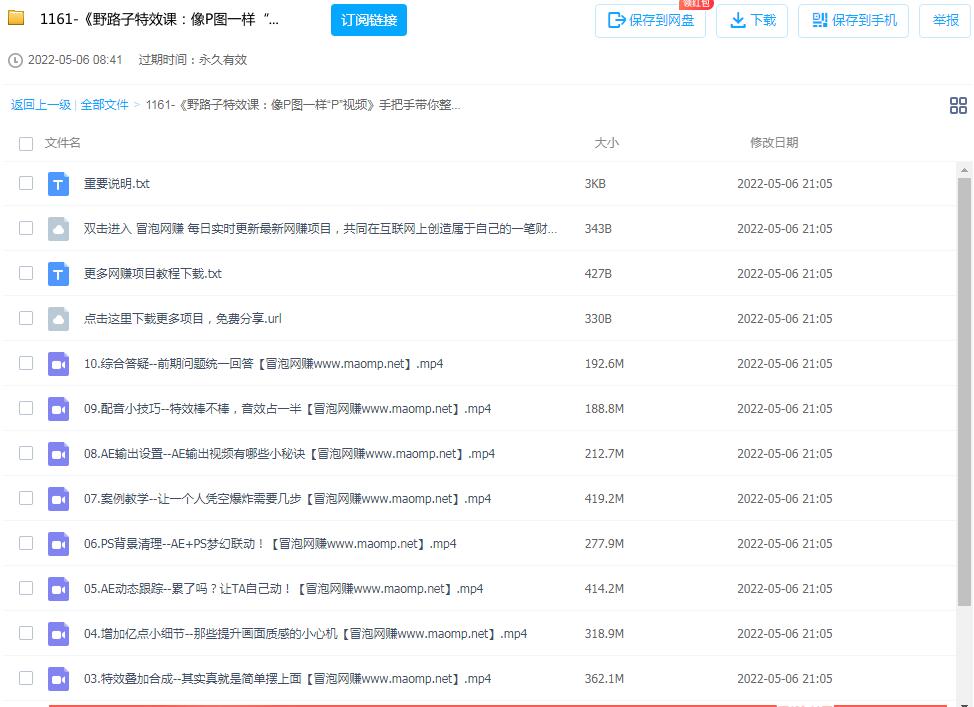Check the box for 08.AE输出设置 video
The height and width of the screenshot is (707, 974).
click(x=26, y=453)
